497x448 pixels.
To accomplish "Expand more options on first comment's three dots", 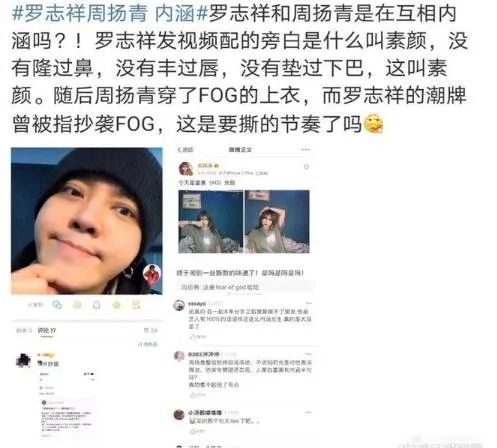I will [x=309, y=303].
